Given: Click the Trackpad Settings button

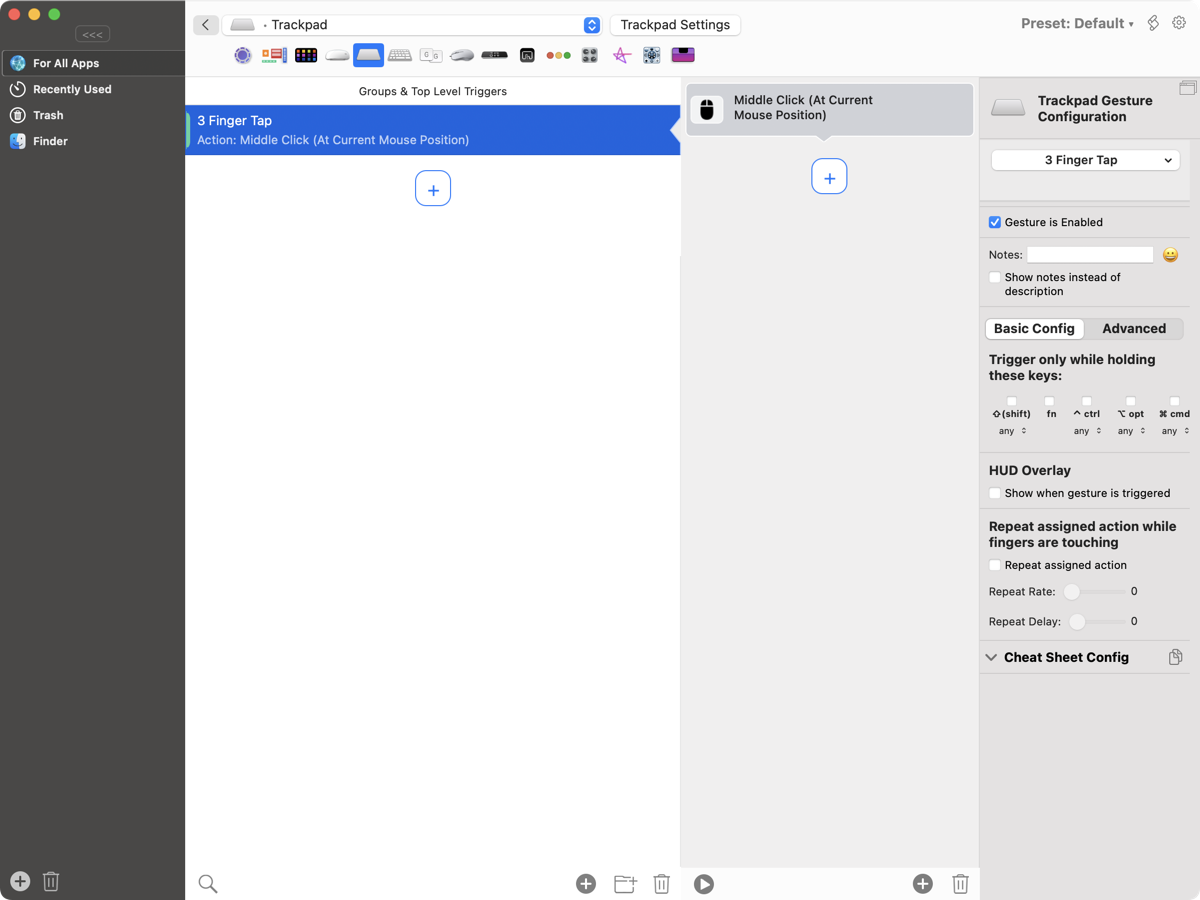Looking at the screenshot, I should pyautogui.click(x=675, y=24).
